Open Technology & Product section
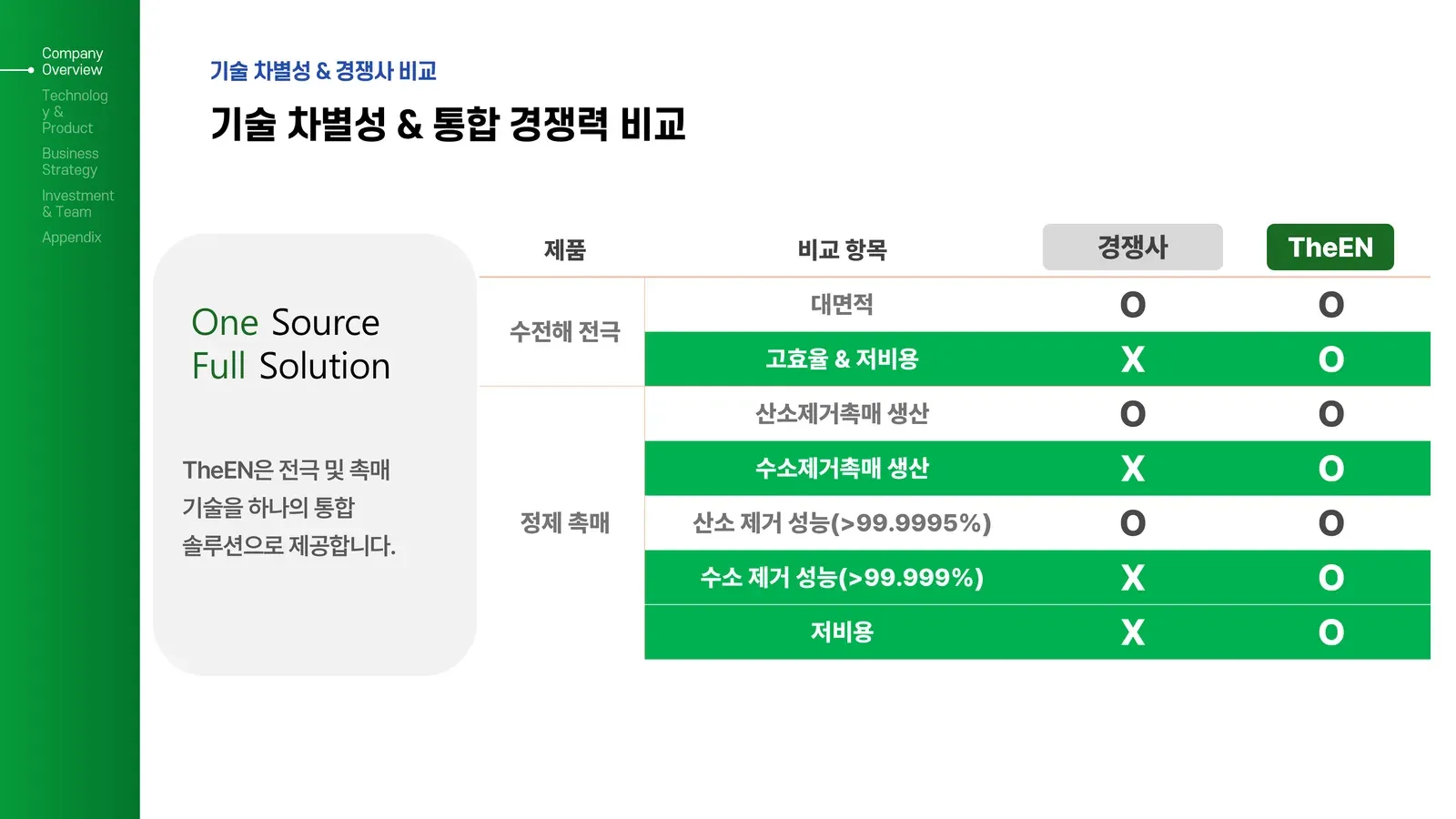Viewport: 1456px width, 819px height. [x=75, y=111]
